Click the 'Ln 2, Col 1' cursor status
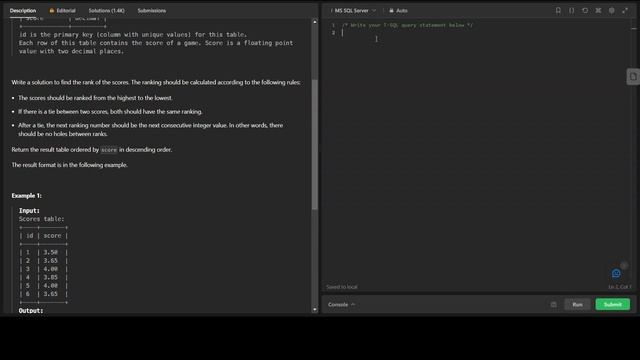The width and height of the screenshot is (640, 360). tap(620, 287)
